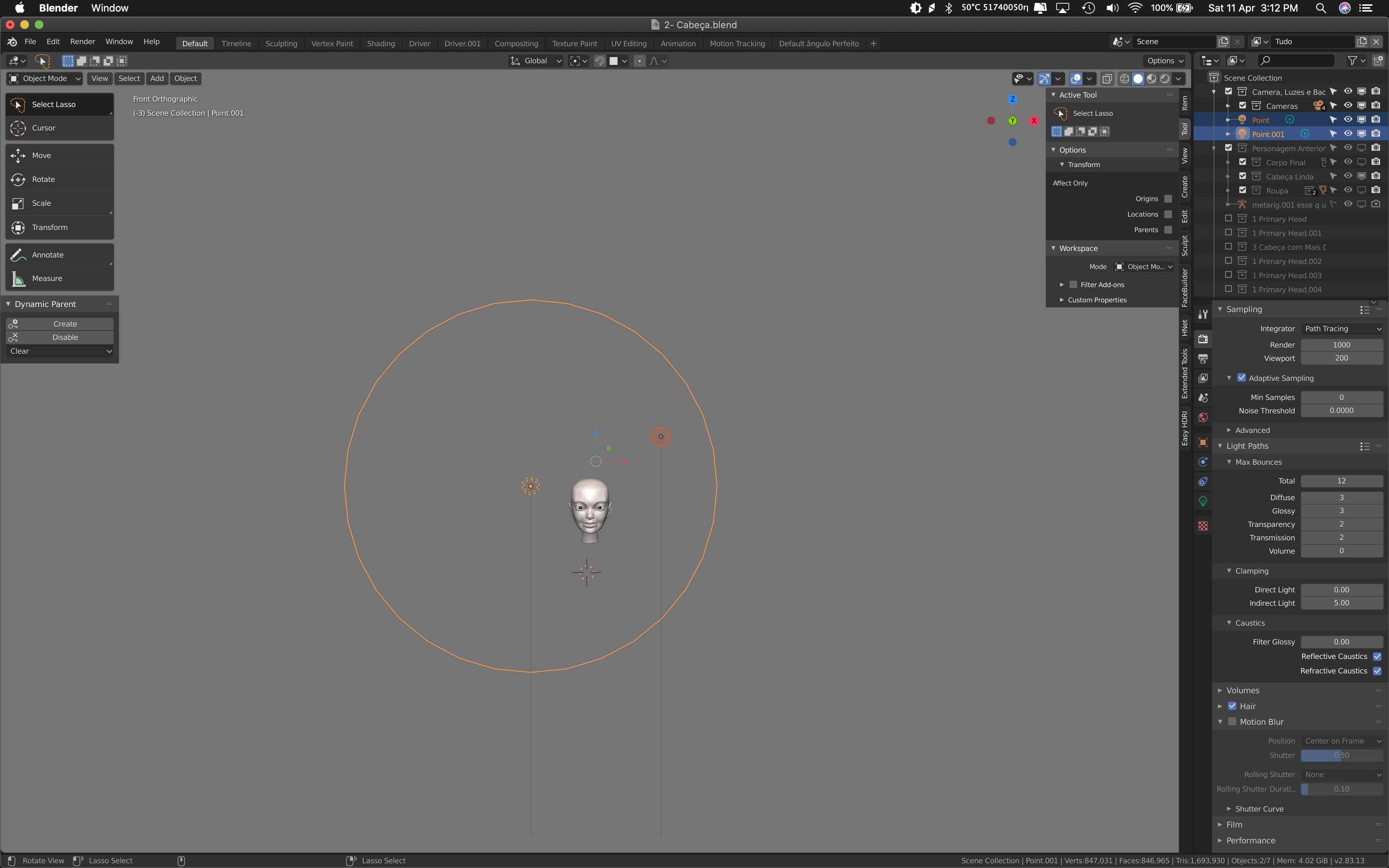
Task: Open World properties tab icon
Action: click(x=1203, y=417)
